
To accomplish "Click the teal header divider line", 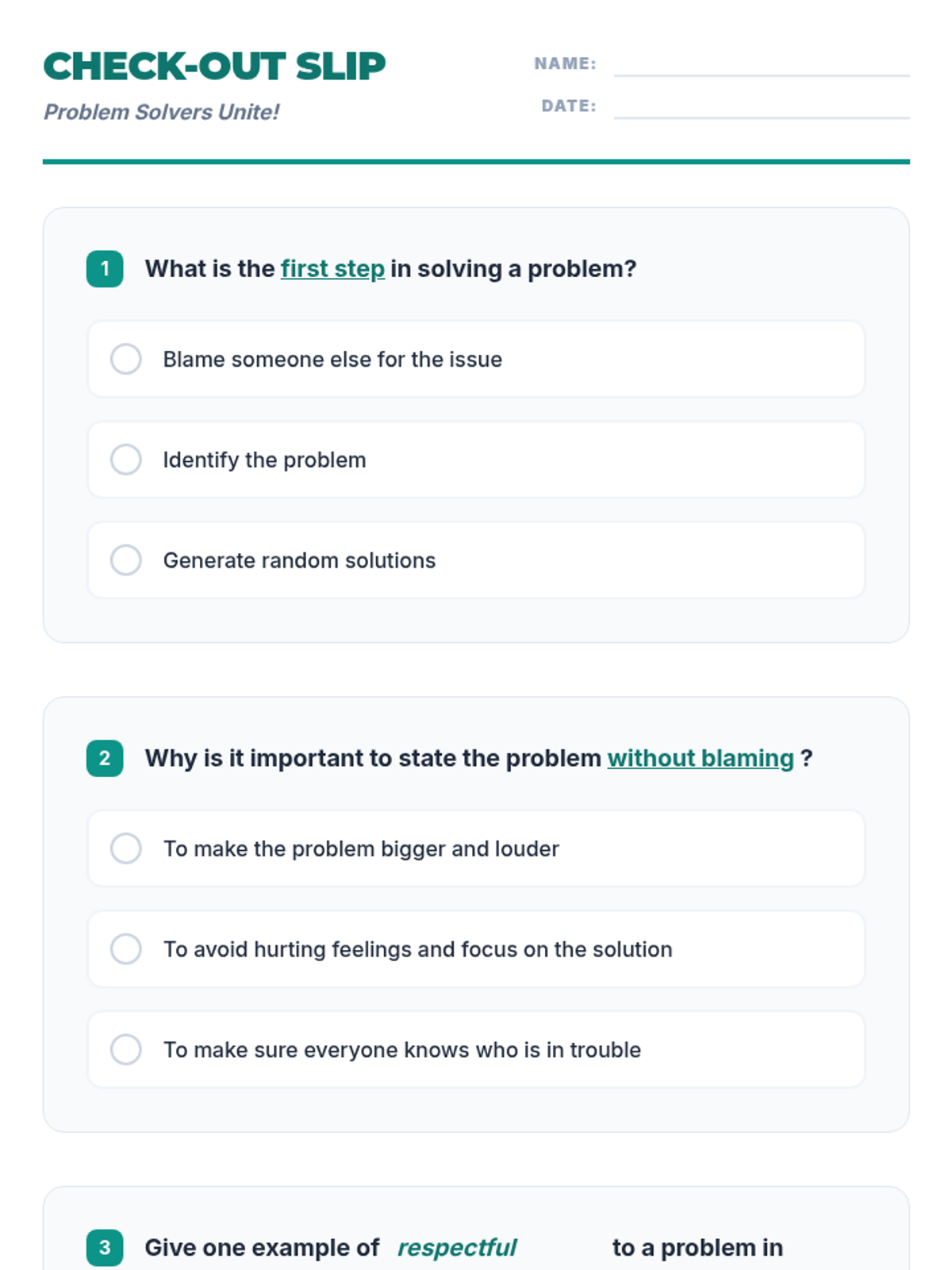I will coord(476,162).
